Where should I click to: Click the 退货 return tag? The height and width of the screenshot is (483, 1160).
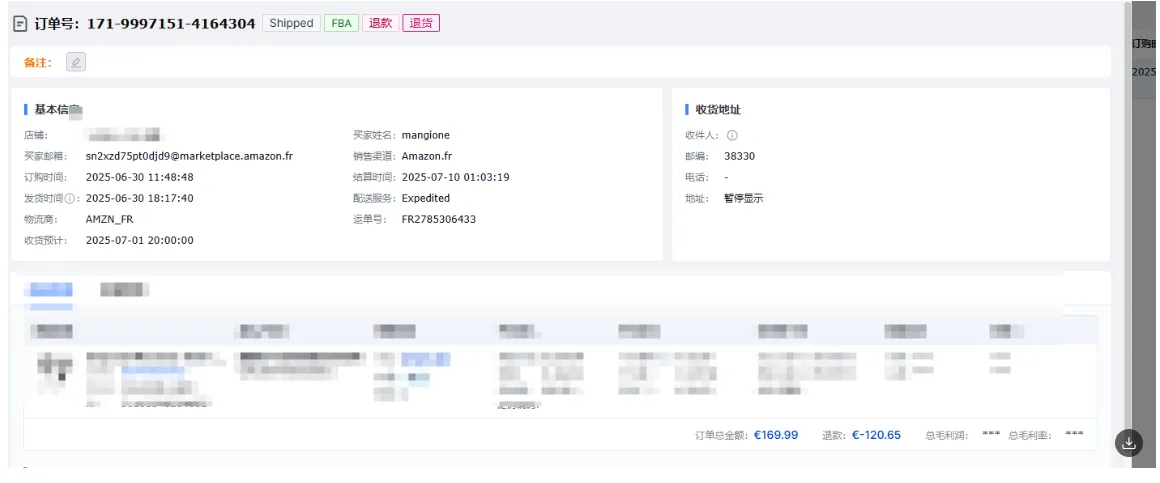tap(421, 23)
